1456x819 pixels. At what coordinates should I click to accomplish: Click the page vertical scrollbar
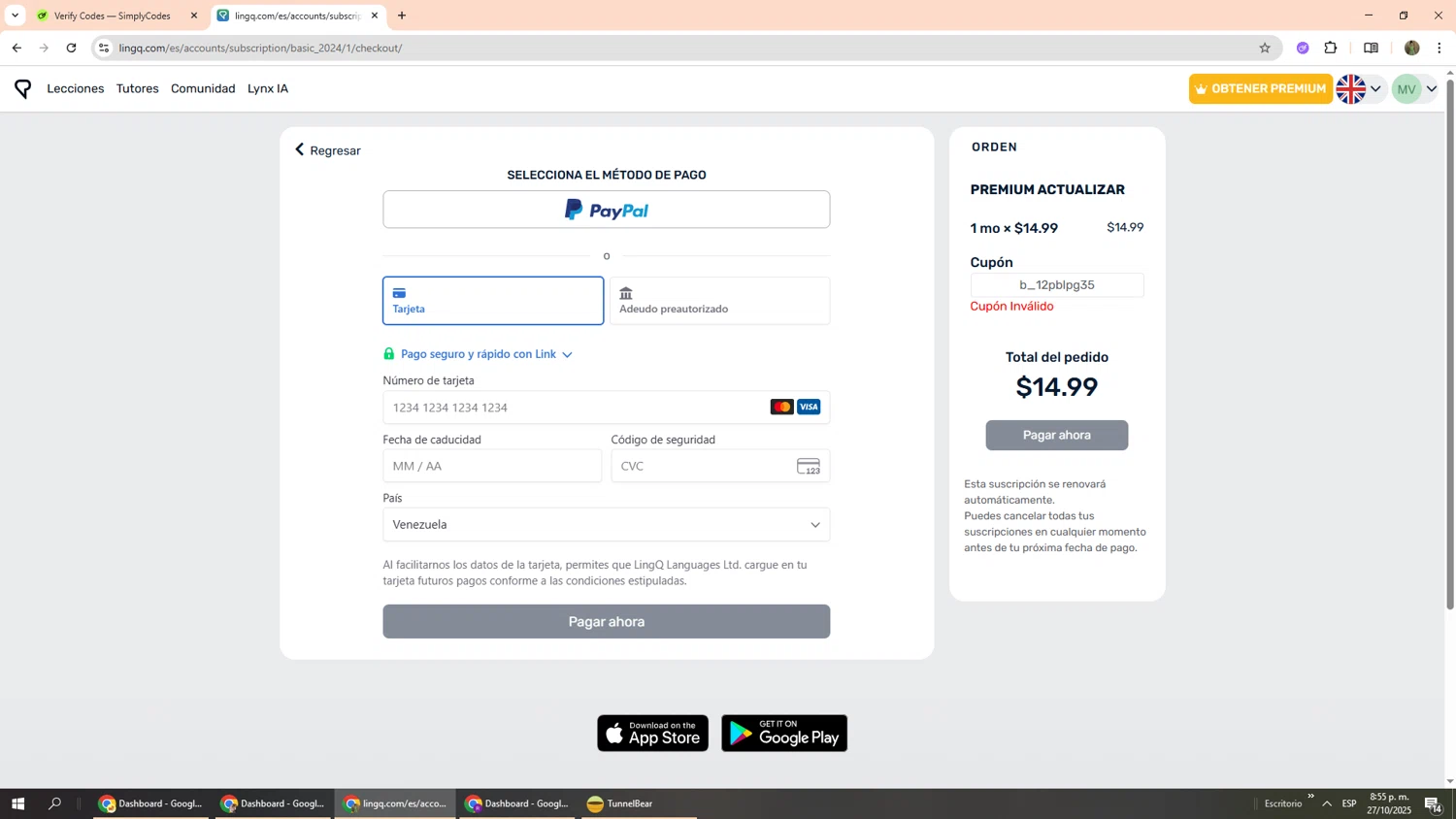tap(1450, 344)
